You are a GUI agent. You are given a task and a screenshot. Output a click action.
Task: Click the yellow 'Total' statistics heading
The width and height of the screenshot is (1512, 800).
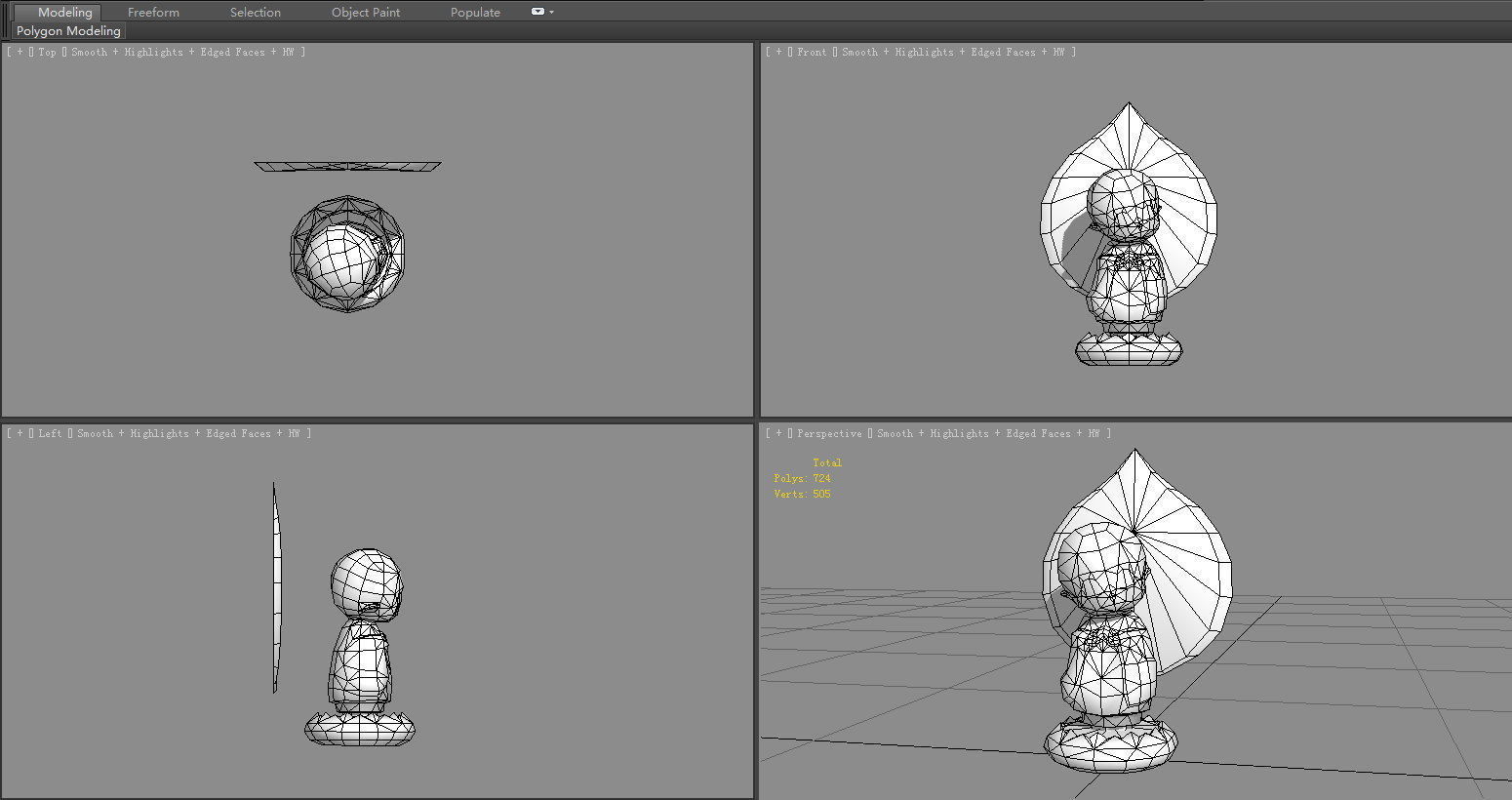(x=827, y=462)
